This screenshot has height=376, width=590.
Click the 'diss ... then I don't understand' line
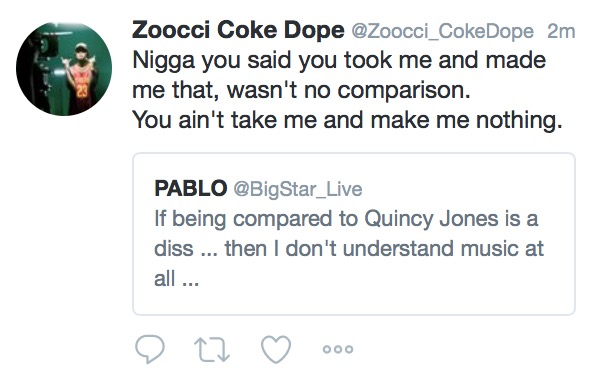tap(349, 249)
